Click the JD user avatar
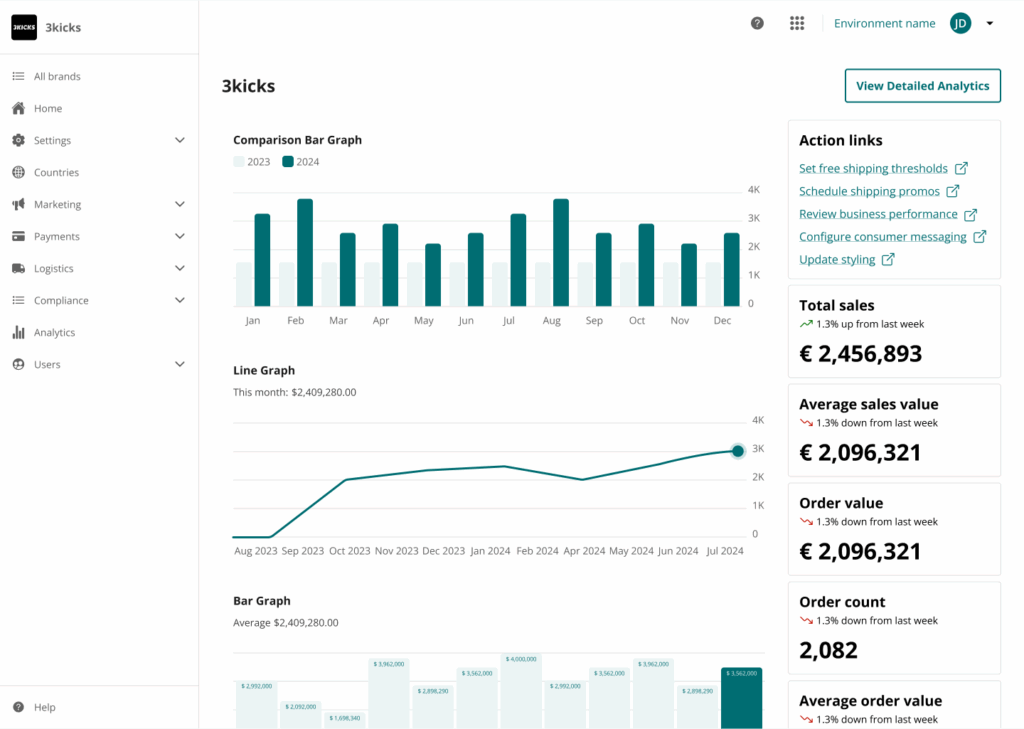This screenshot has height=729, width=1024. (960, 24)
